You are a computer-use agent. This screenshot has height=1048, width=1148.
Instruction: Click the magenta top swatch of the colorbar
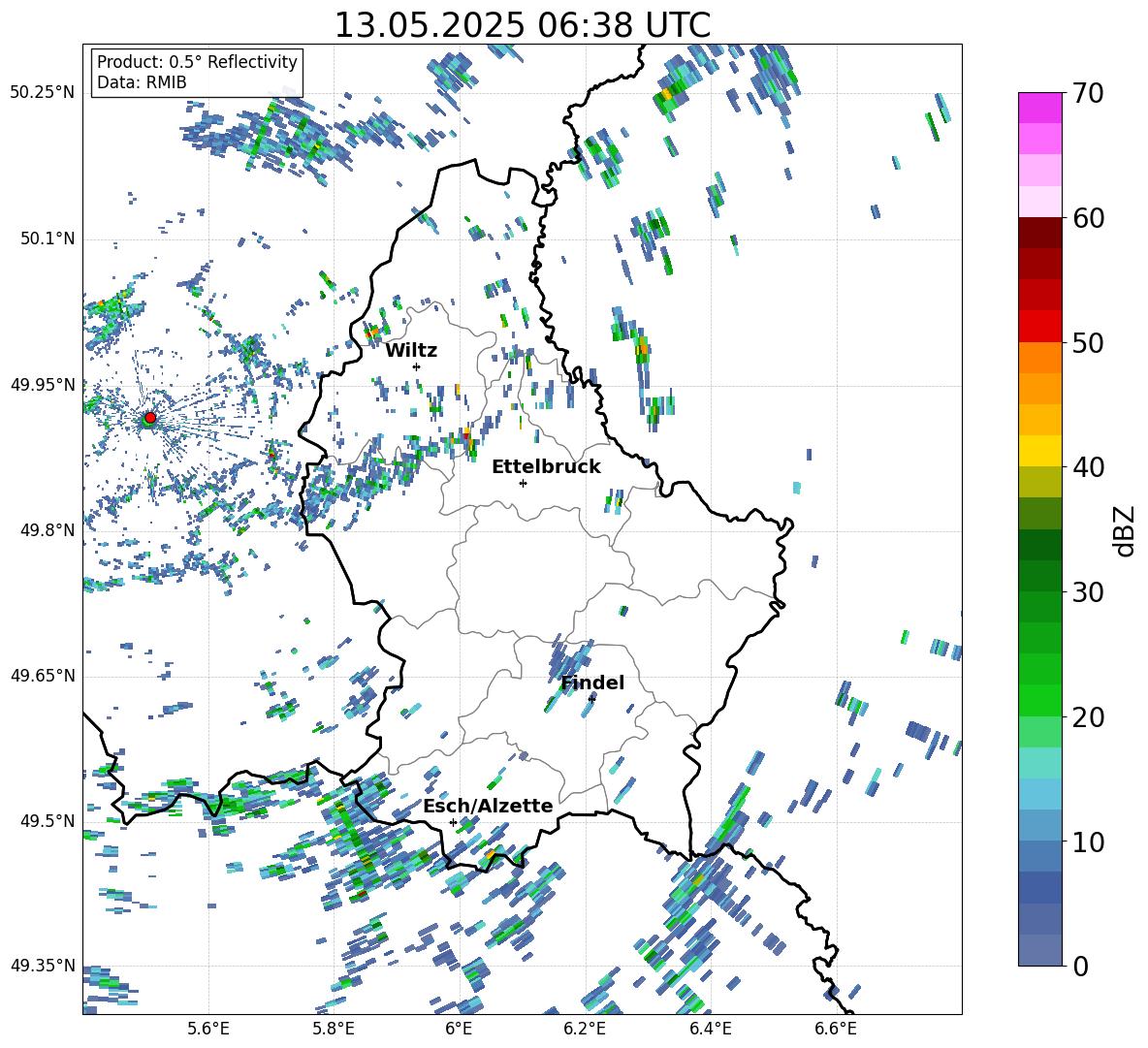click(x=1040, y=108)
